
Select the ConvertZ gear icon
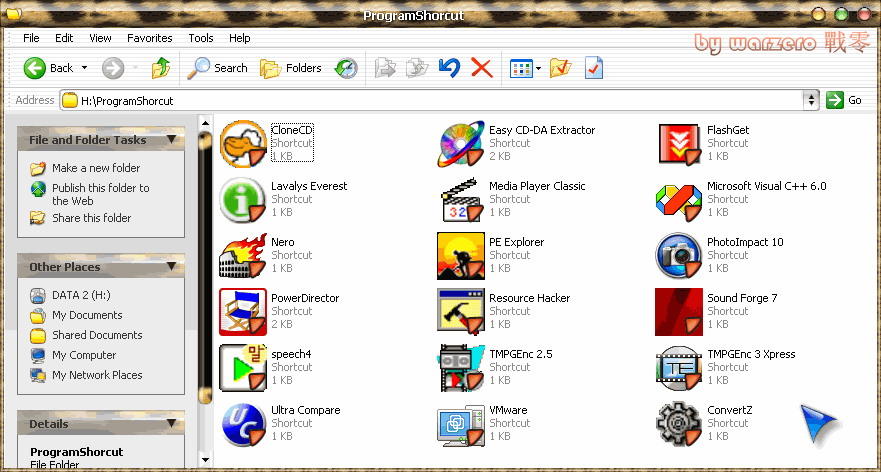tap(679, 424)
